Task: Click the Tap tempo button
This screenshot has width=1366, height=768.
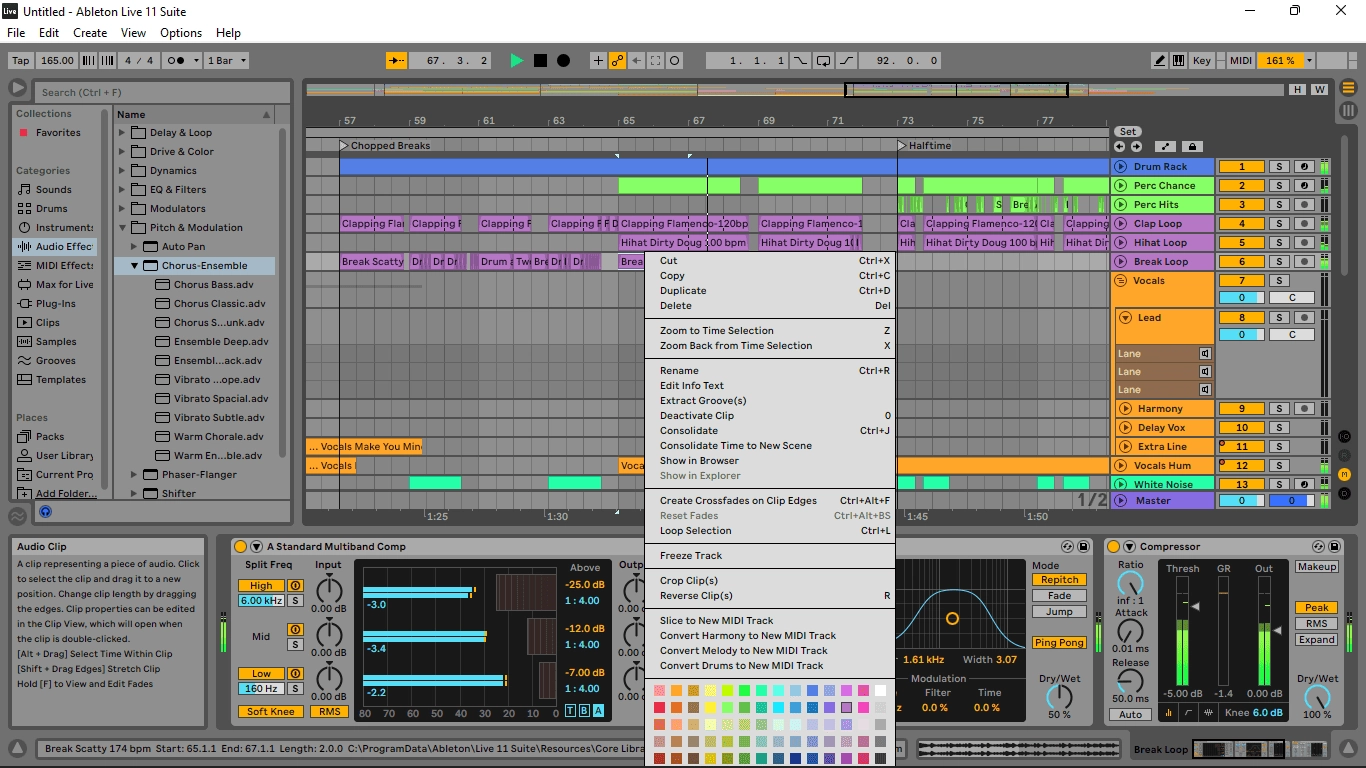Action: click(x=20, y=61)
